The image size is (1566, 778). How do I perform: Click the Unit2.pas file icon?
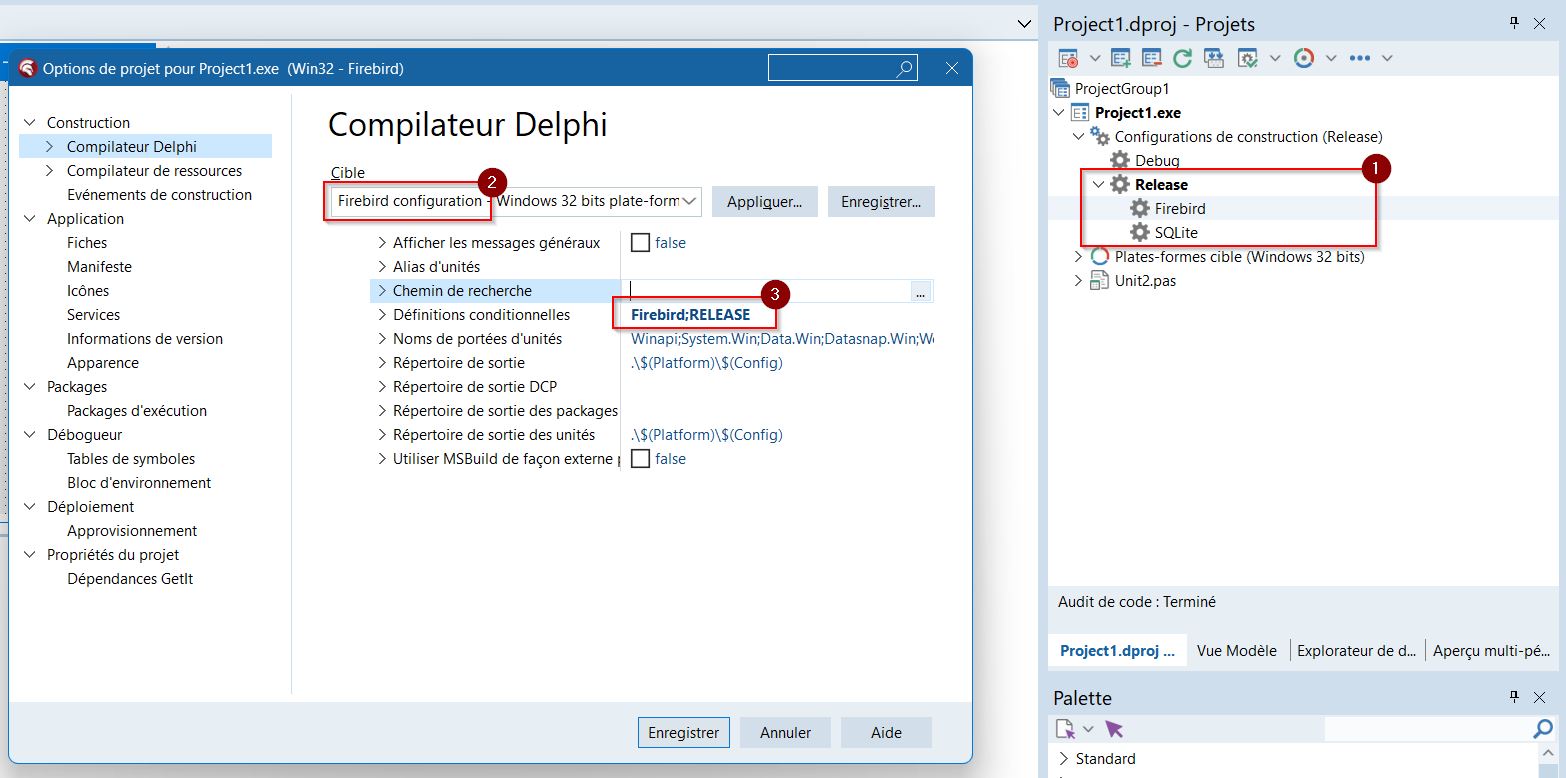1100,281
